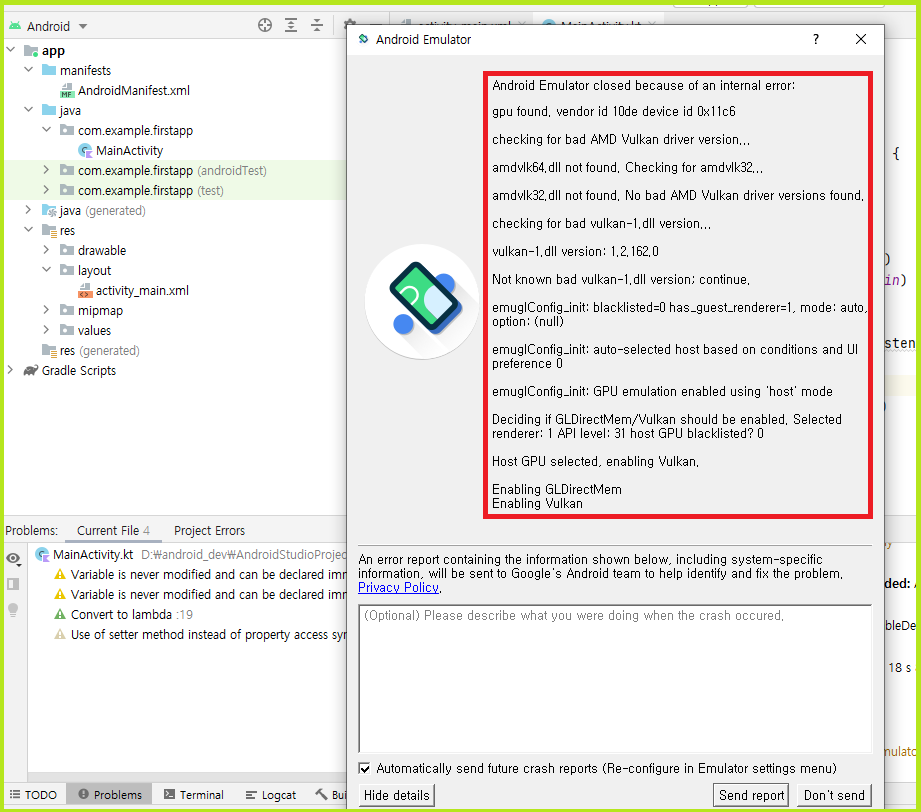Open the Problems tool window tab
921x812 pixels.
110,795
